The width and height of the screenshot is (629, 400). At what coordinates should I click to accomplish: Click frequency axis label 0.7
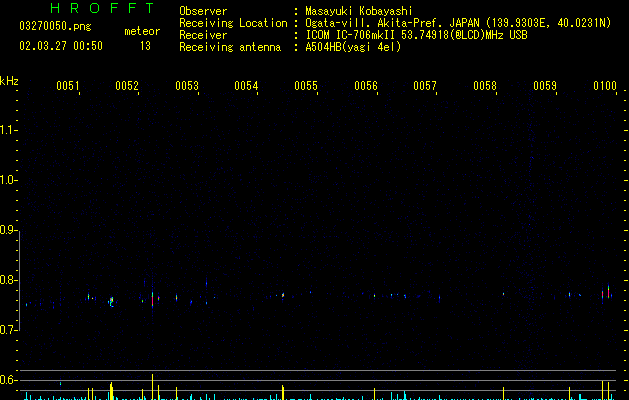point(8,330)
